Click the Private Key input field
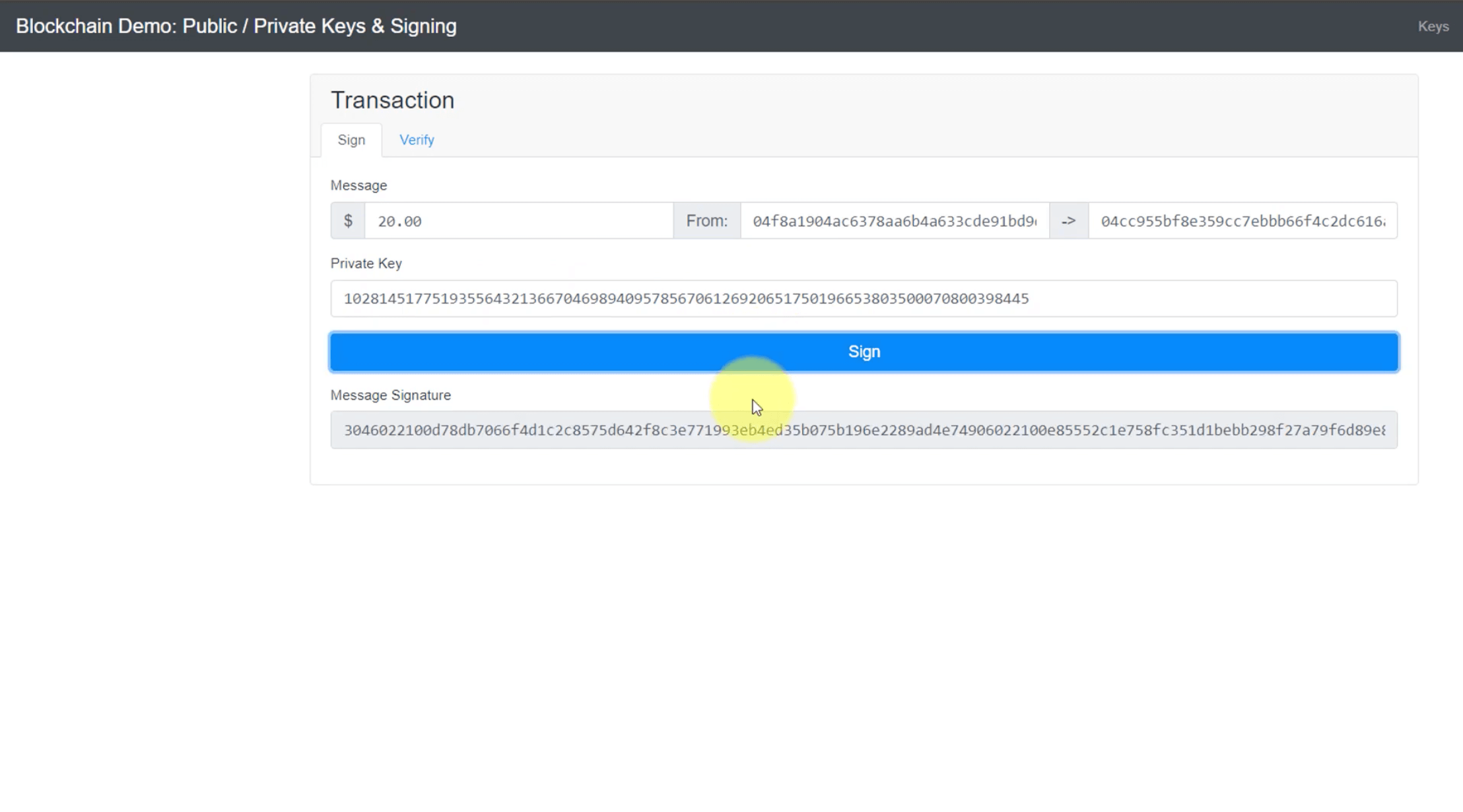The width and height of the screenshot is (1463, 812). [864, 298]
